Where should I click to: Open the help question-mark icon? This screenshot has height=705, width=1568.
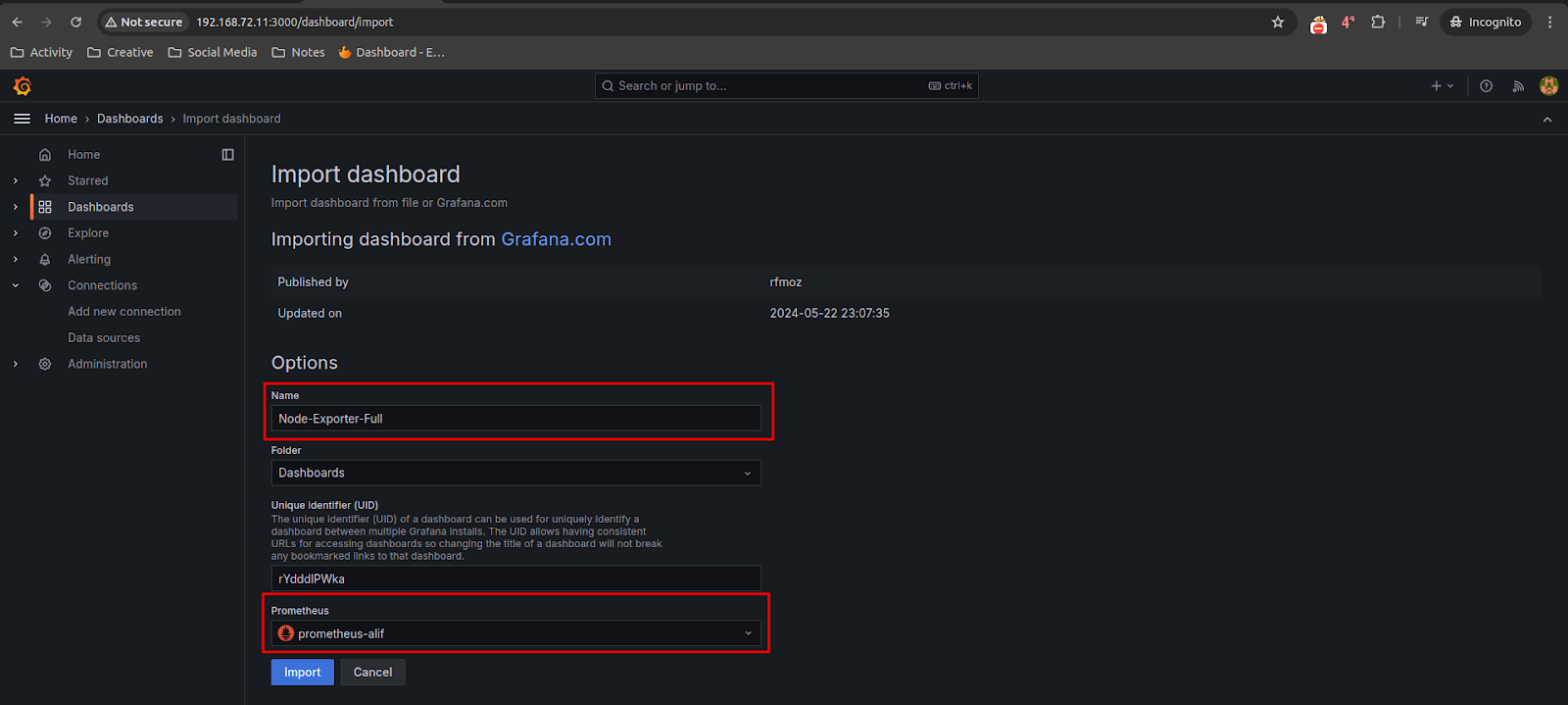pos(1487,86)
